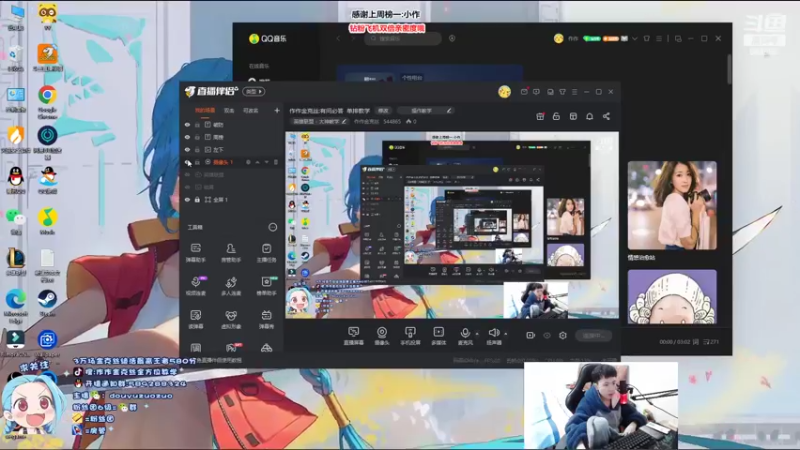This screenshot has height=450, width=800.
Task: Show the hidden 英雄联盟 source
Action: click(187, 174)
